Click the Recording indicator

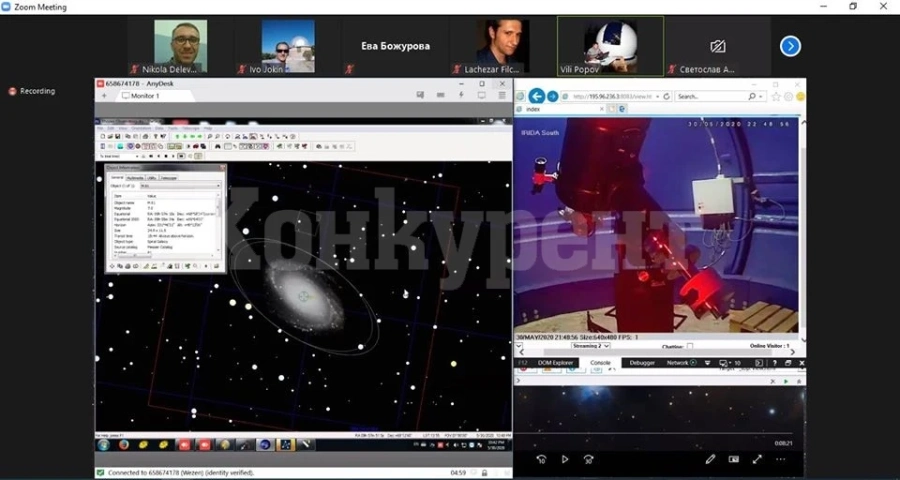coord(32,91)
